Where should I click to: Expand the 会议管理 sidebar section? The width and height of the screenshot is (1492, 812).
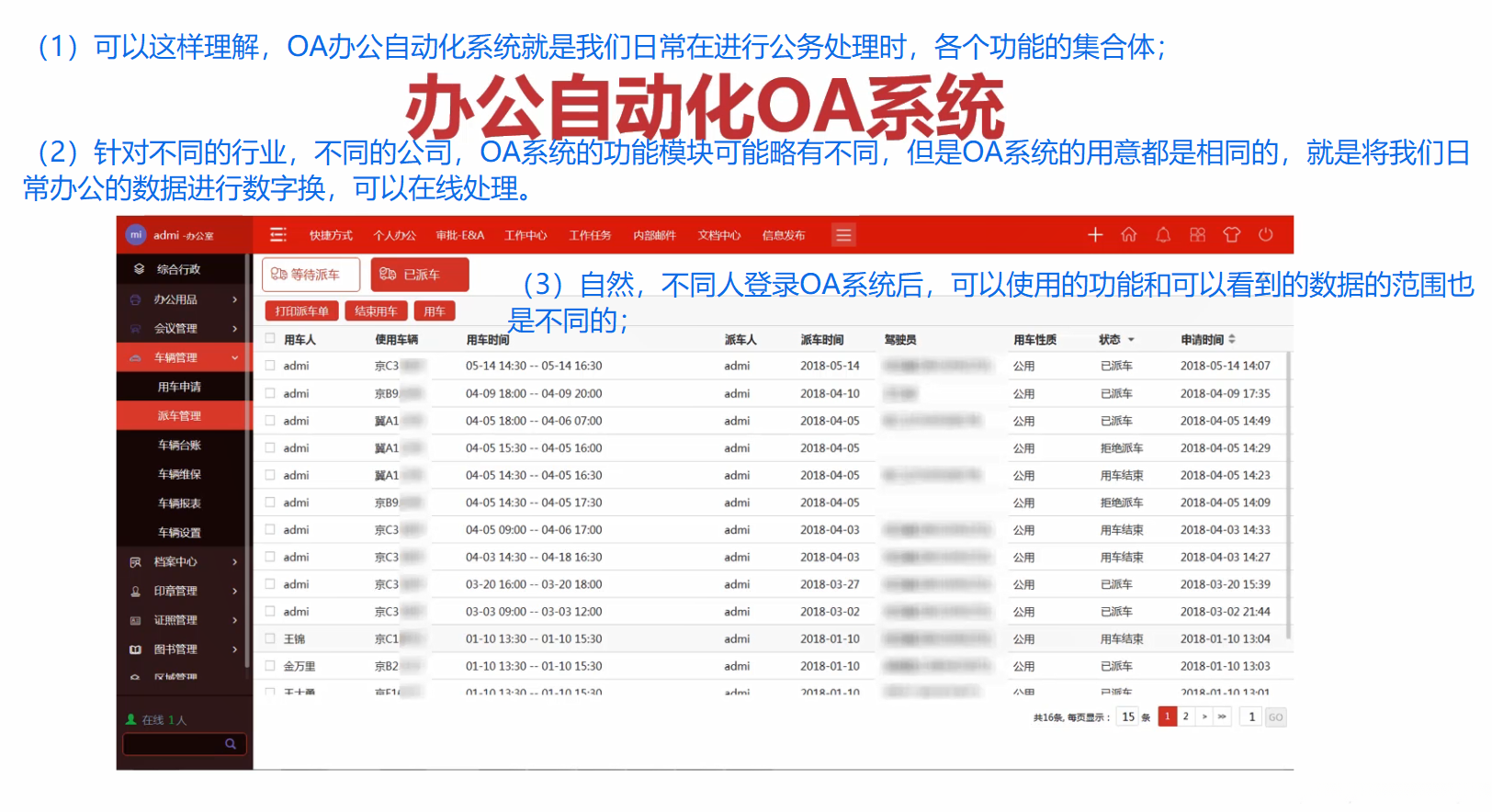click(235, 329)
